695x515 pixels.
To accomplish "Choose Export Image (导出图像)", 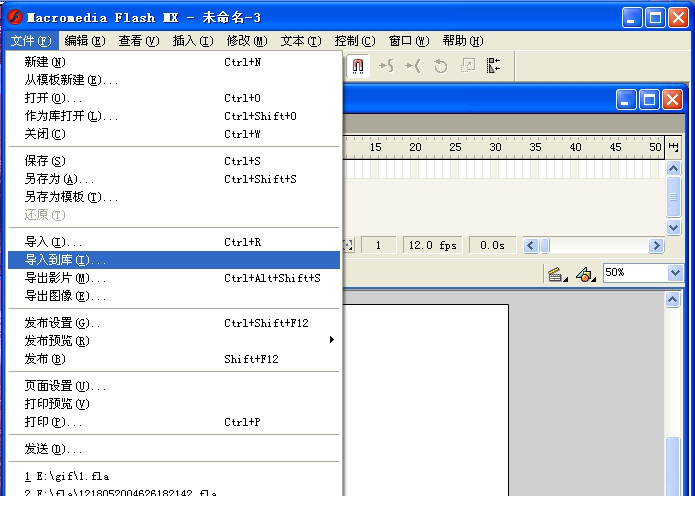I will (174, 296).
